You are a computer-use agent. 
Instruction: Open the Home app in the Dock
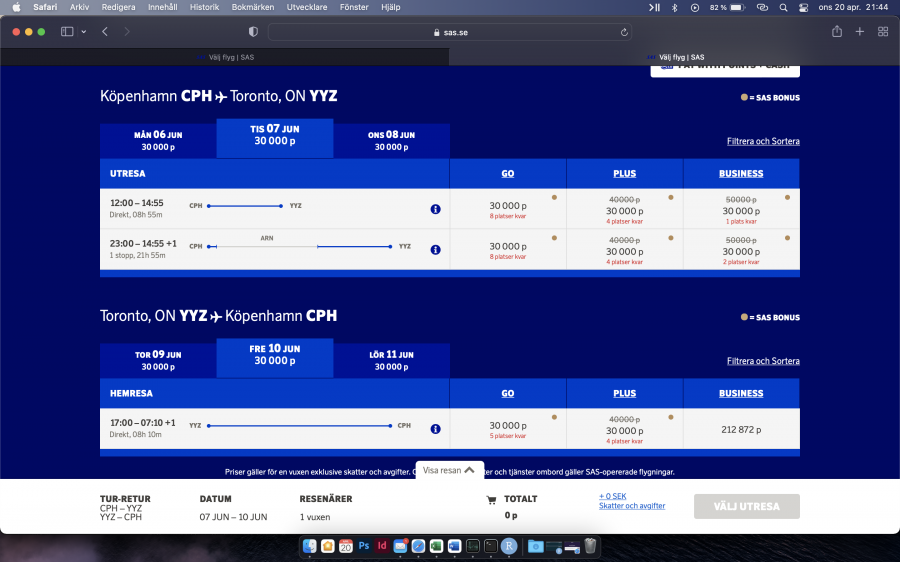tap(328, 546)
